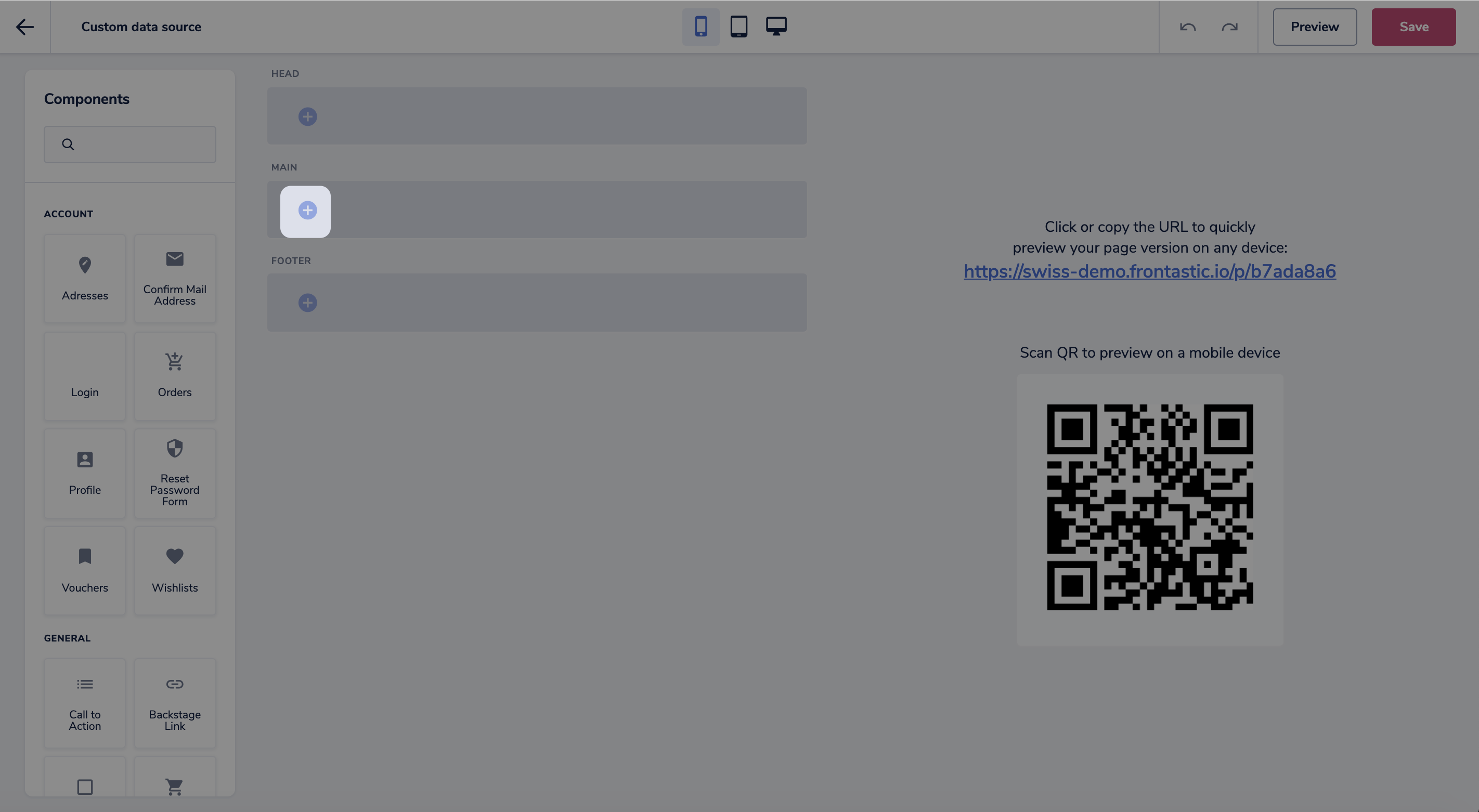Add a layout element to HEAD section

pos(308,117)
